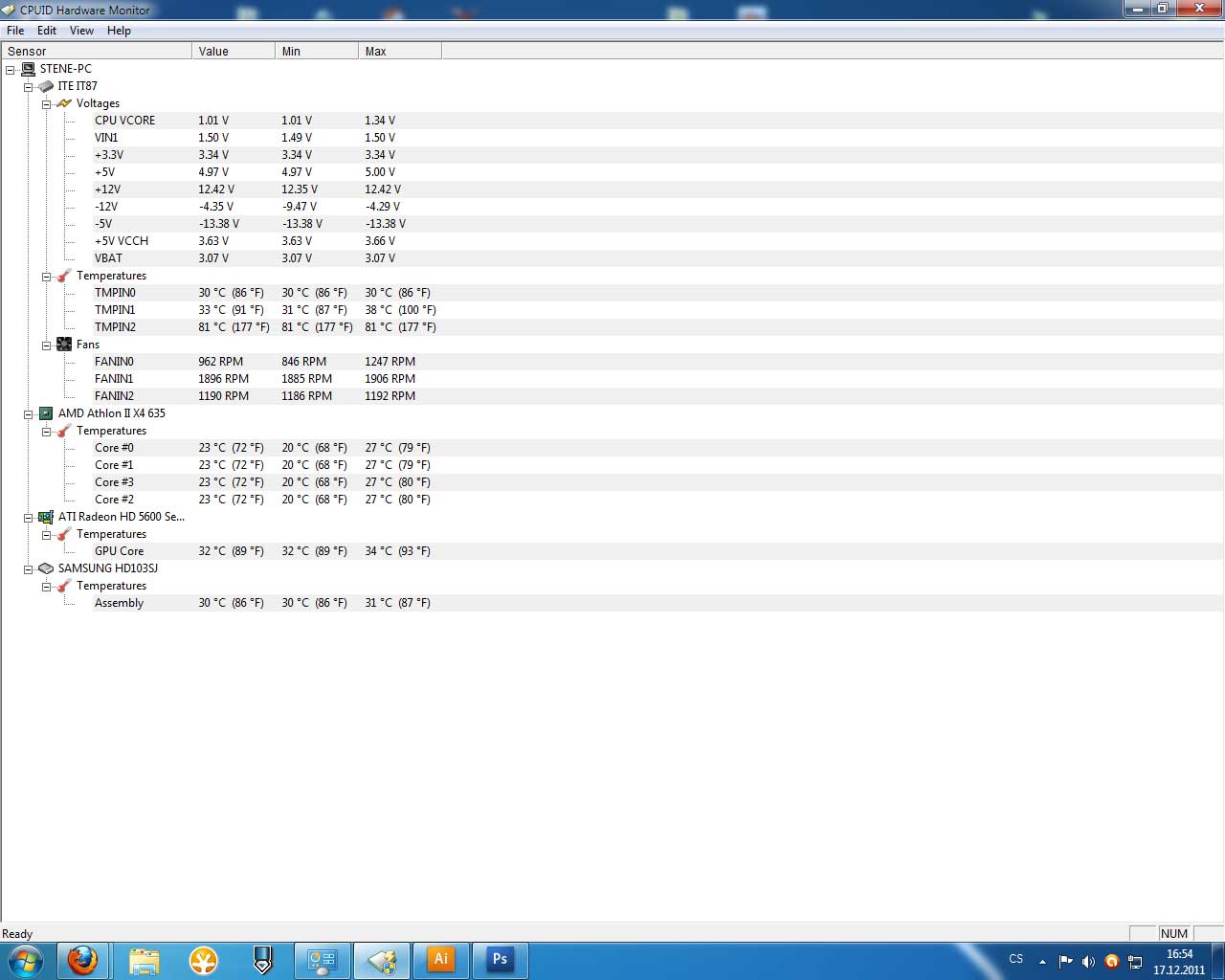Image resolution: width=1225 pixels, height=980 pixels.
Task: Click the -13.38 V value of -5V
Action: click(x=219, y=224)
